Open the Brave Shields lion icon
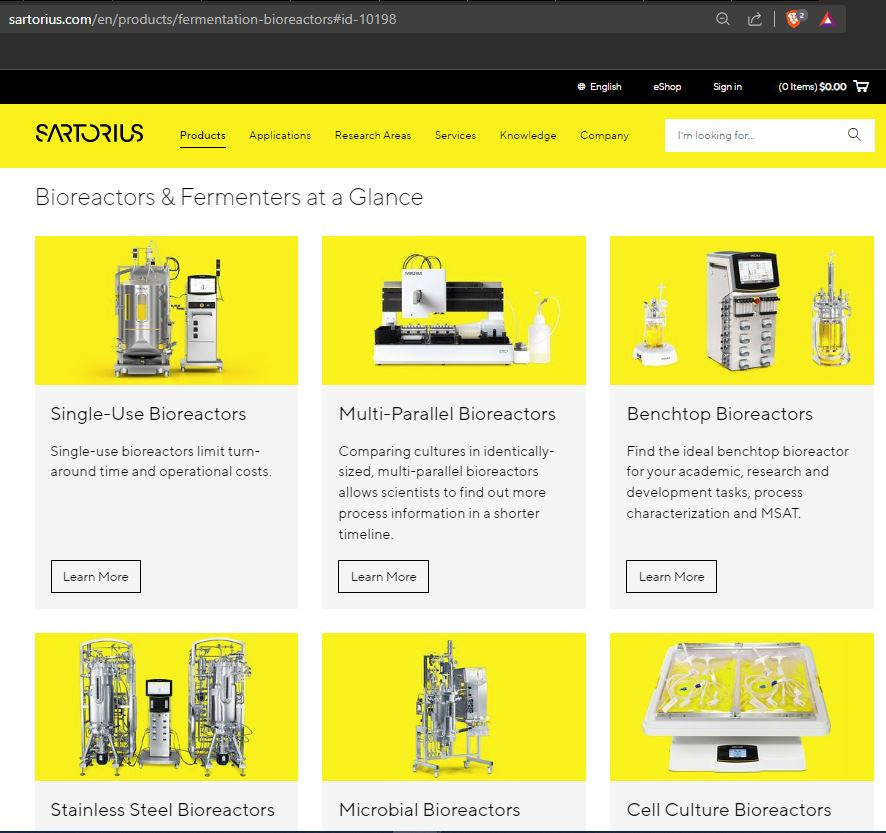Screen dimensions: 886x833 [x=794, y=19]
